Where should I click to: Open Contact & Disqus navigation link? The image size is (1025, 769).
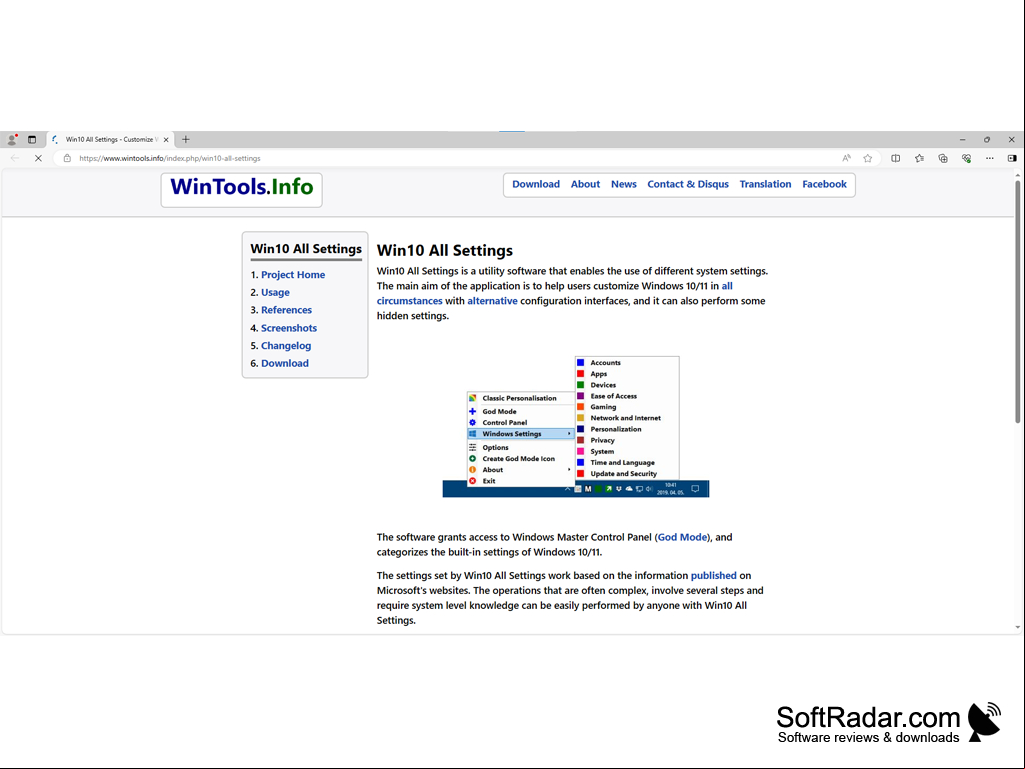(x=688, y=184)
